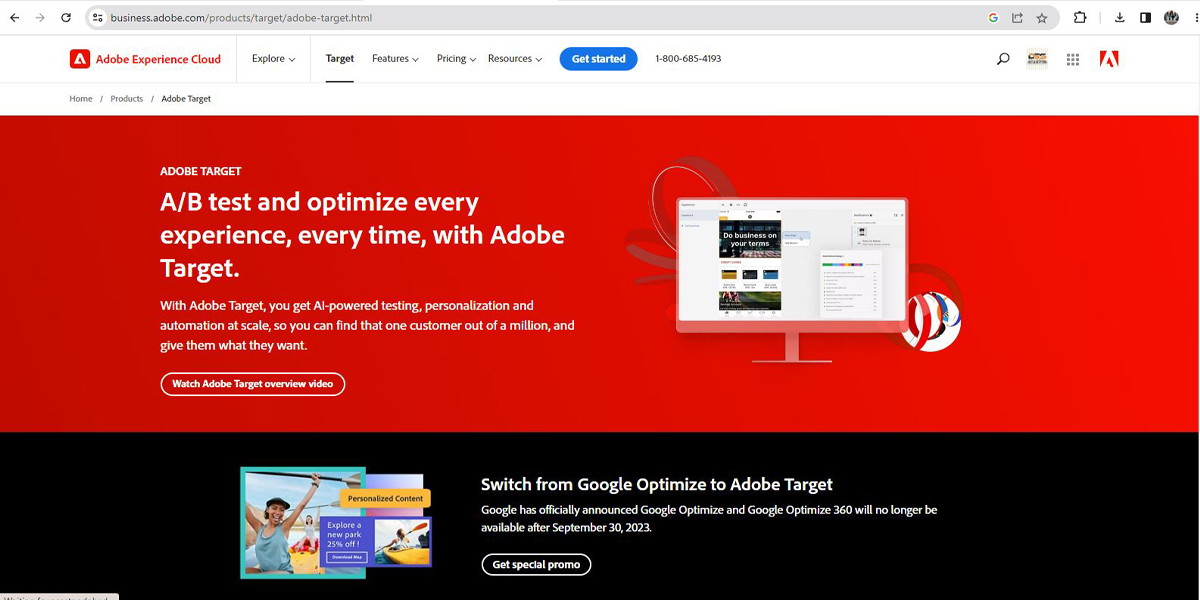Click the Get special promo button
This screenshot has height=600, width=1200.
pos(536,565)
